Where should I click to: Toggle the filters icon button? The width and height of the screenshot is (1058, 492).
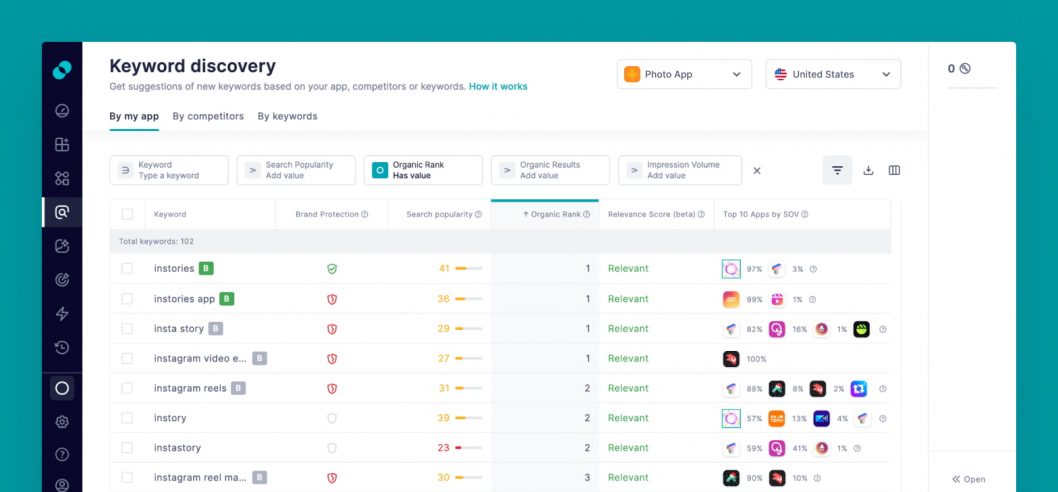click(x=837, y=170)
